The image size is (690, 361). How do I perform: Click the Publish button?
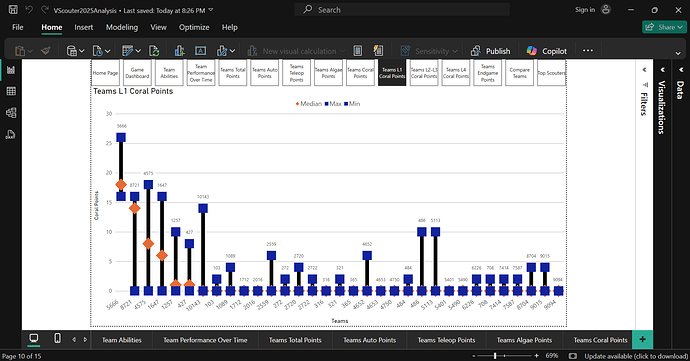point(490,51)
